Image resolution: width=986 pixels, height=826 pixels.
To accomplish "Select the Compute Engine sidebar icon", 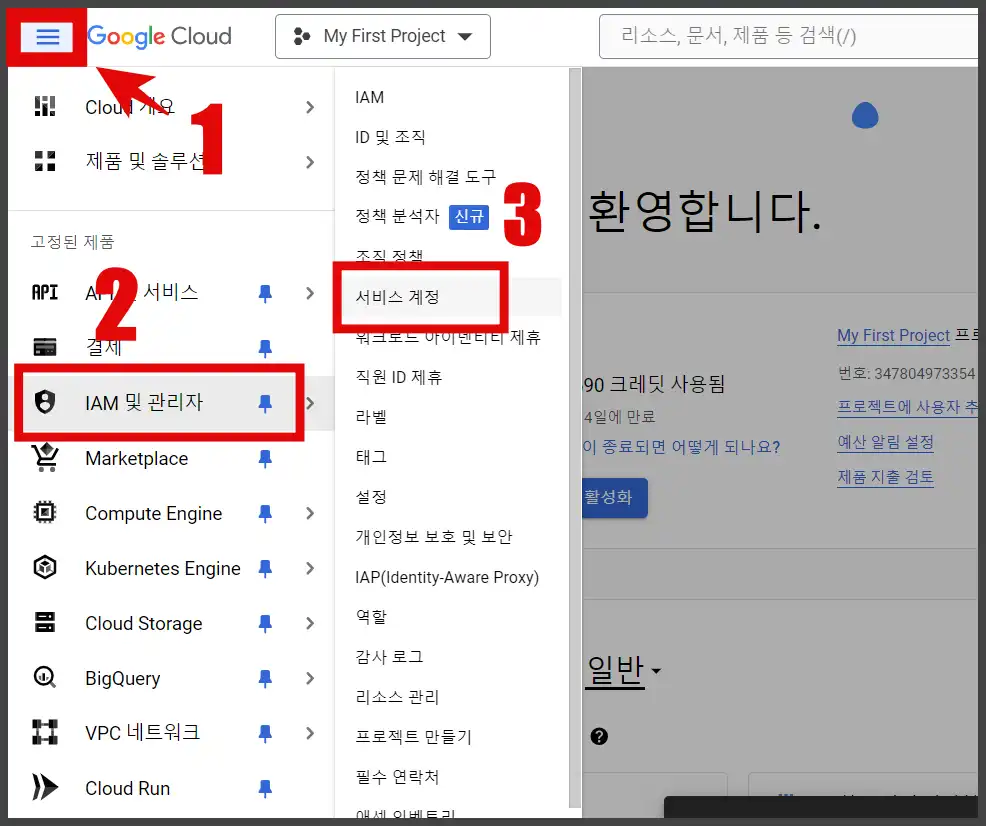I will pyautogui.click(x=44, y=513).
